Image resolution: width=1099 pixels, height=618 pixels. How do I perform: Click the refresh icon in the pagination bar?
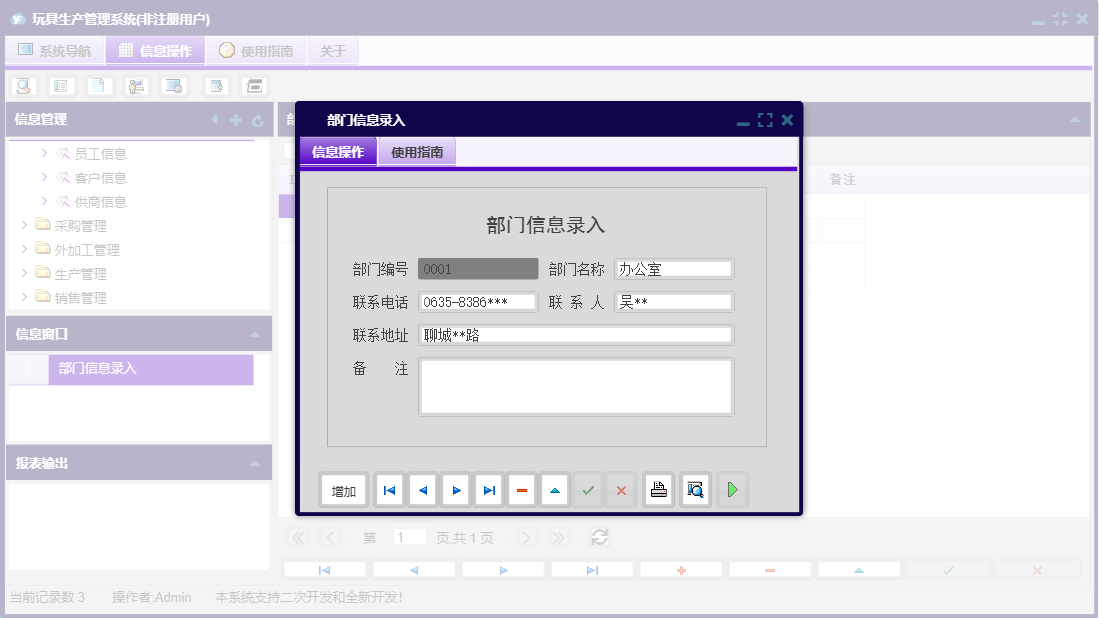599,537
